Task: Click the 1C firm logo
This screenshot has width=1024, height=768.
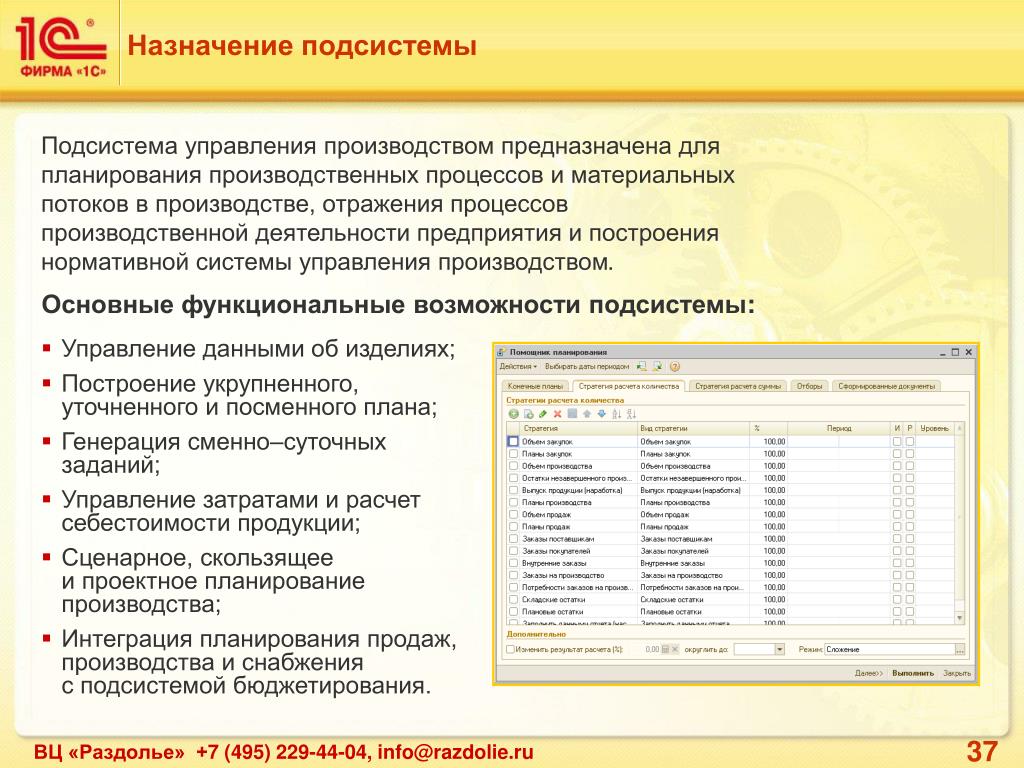Action: coord(61,47)
